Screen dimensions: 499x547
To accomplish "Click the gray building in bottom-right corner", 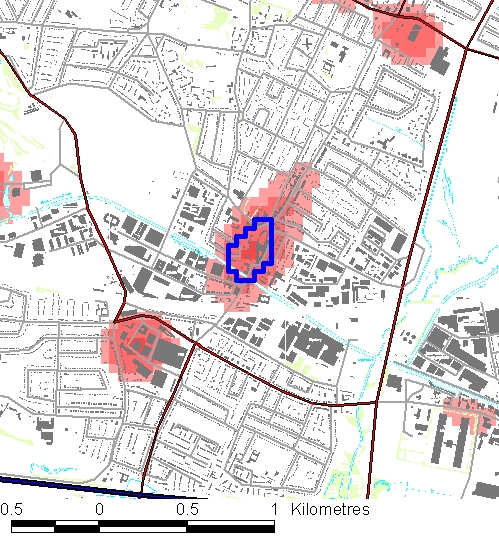I will (x=487, y=490).
